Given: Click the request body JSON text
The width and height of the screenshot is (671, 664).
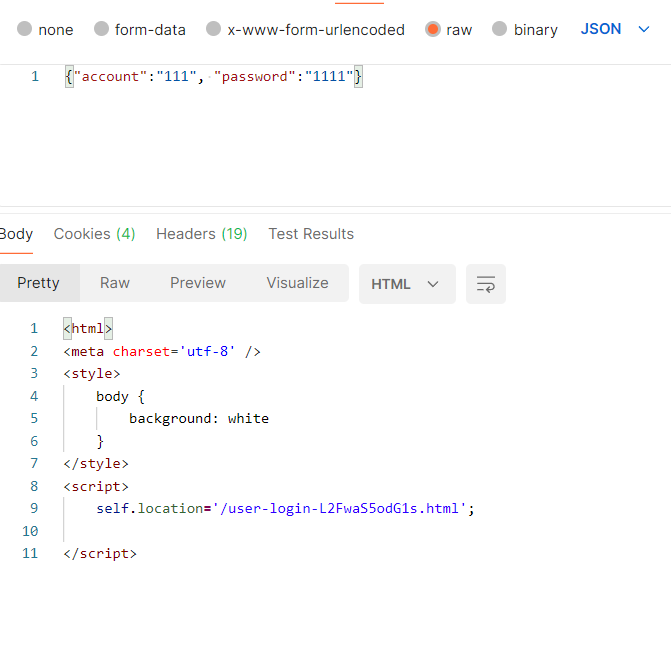Looking at the screenshot, I should (213, 77).
